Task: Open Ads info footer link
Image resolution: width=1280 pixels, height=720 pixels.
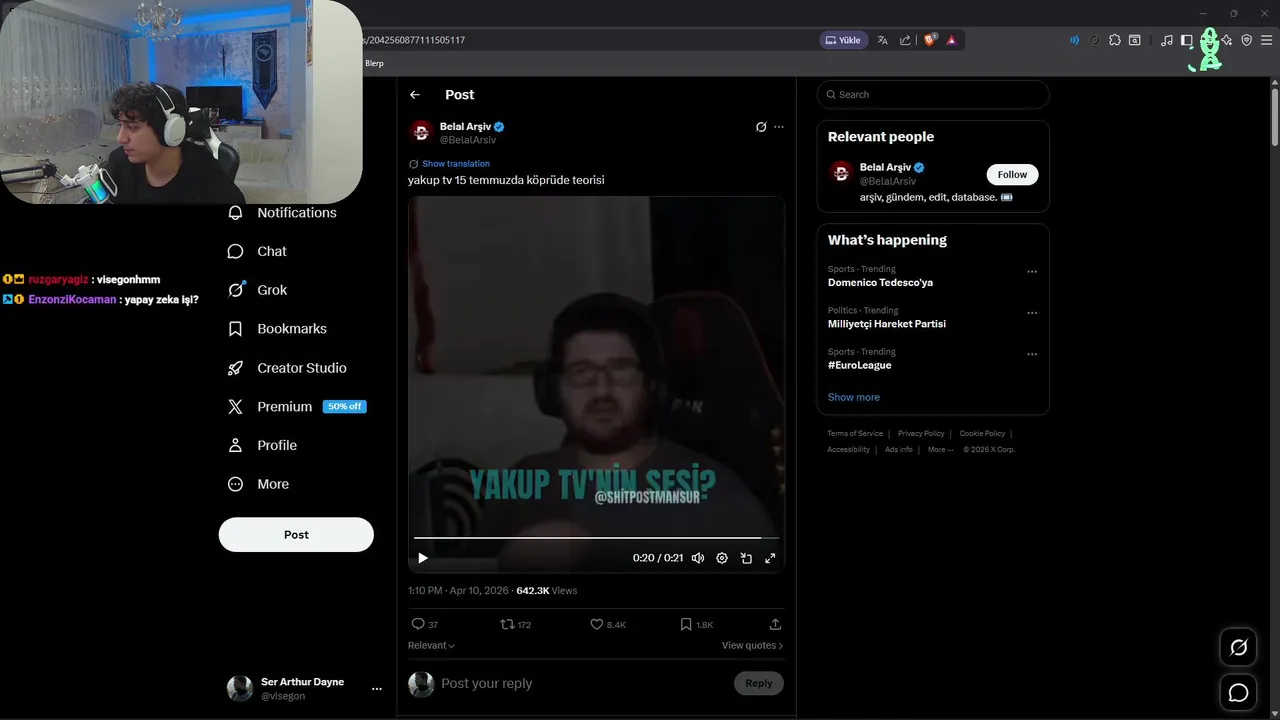Action: [x=899, y=450]
